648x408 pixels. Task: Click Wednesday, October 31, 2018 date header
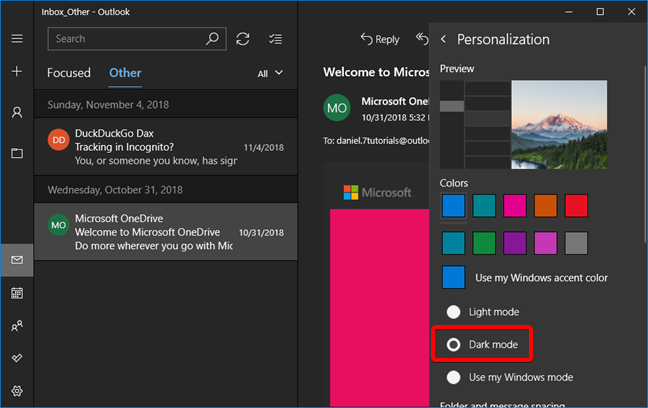[115, 190]
